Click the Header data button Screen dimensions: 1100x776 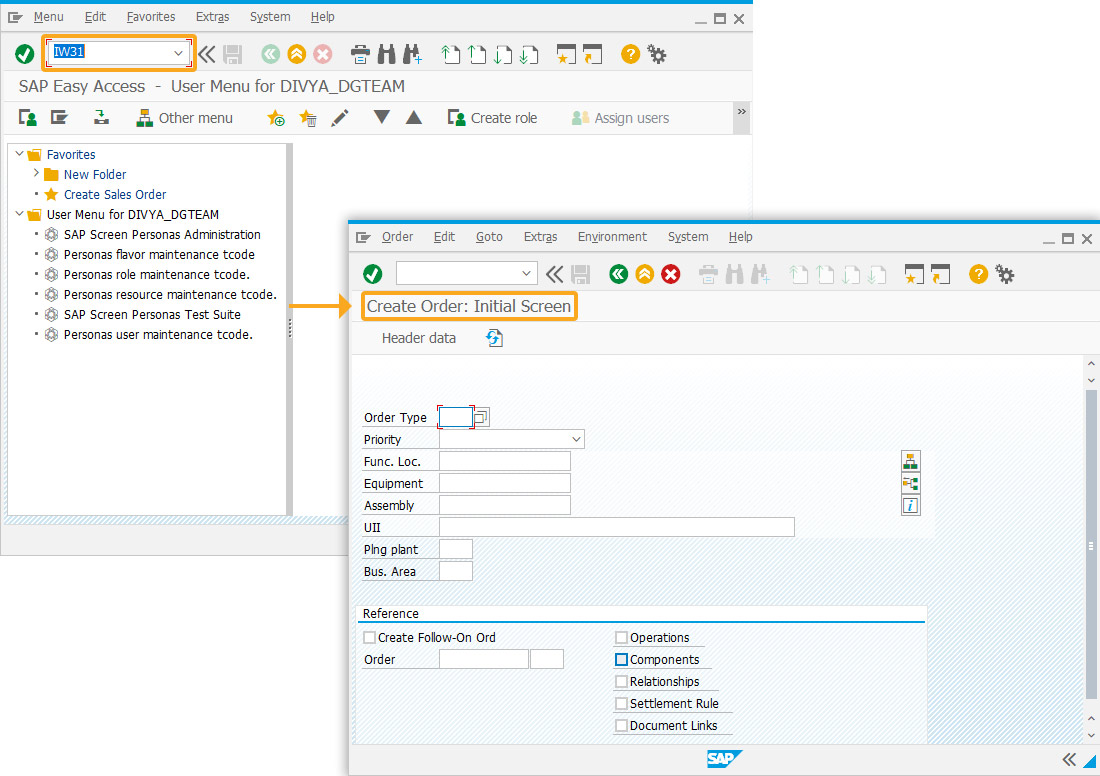click(419, 338)
